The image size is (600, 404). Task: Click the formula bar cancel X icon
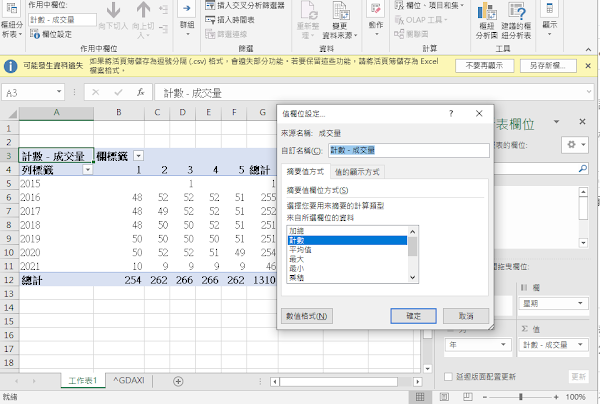tap(96, 92)
